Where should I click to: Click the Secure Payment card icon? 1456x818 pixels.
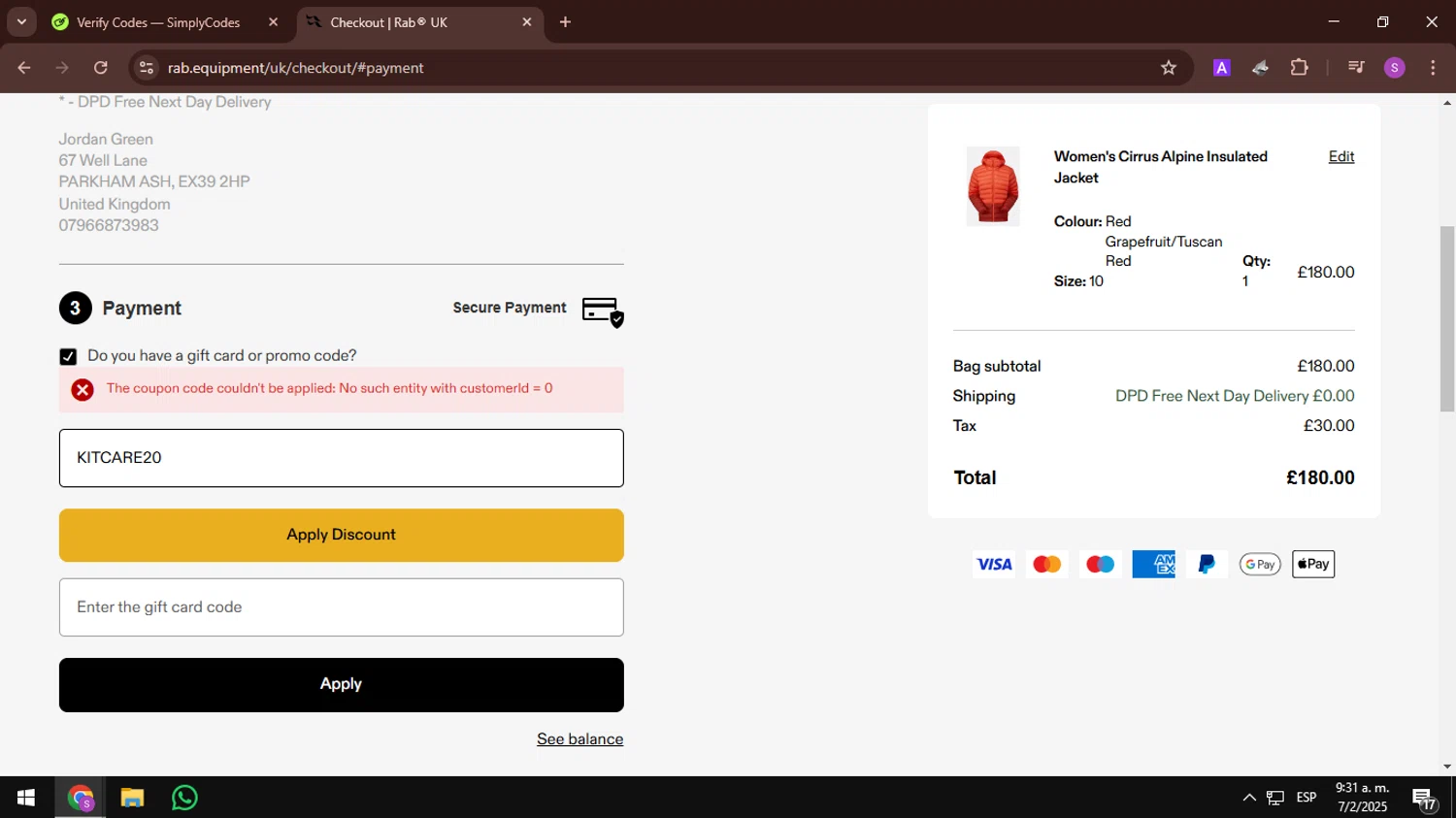(603, 311)
